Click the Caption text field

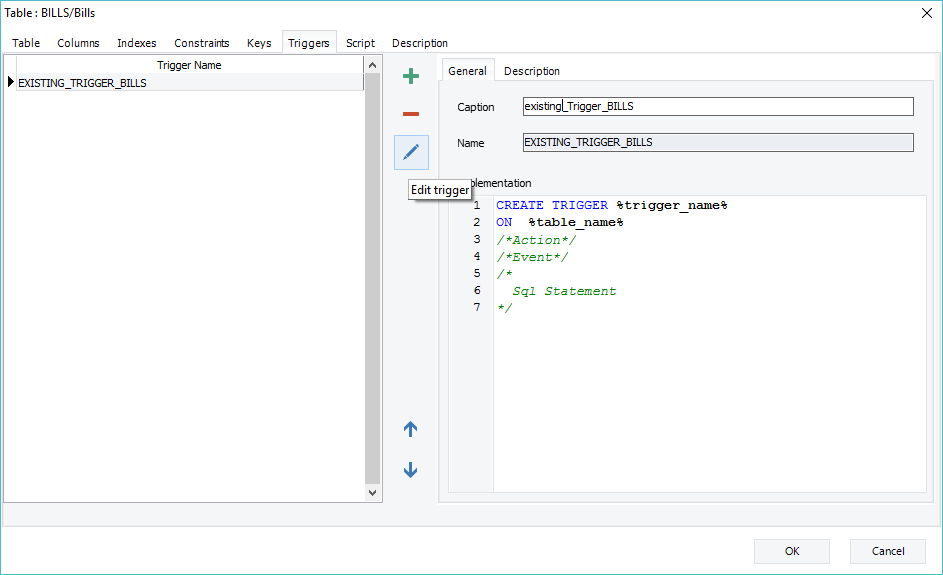[718, 106]
